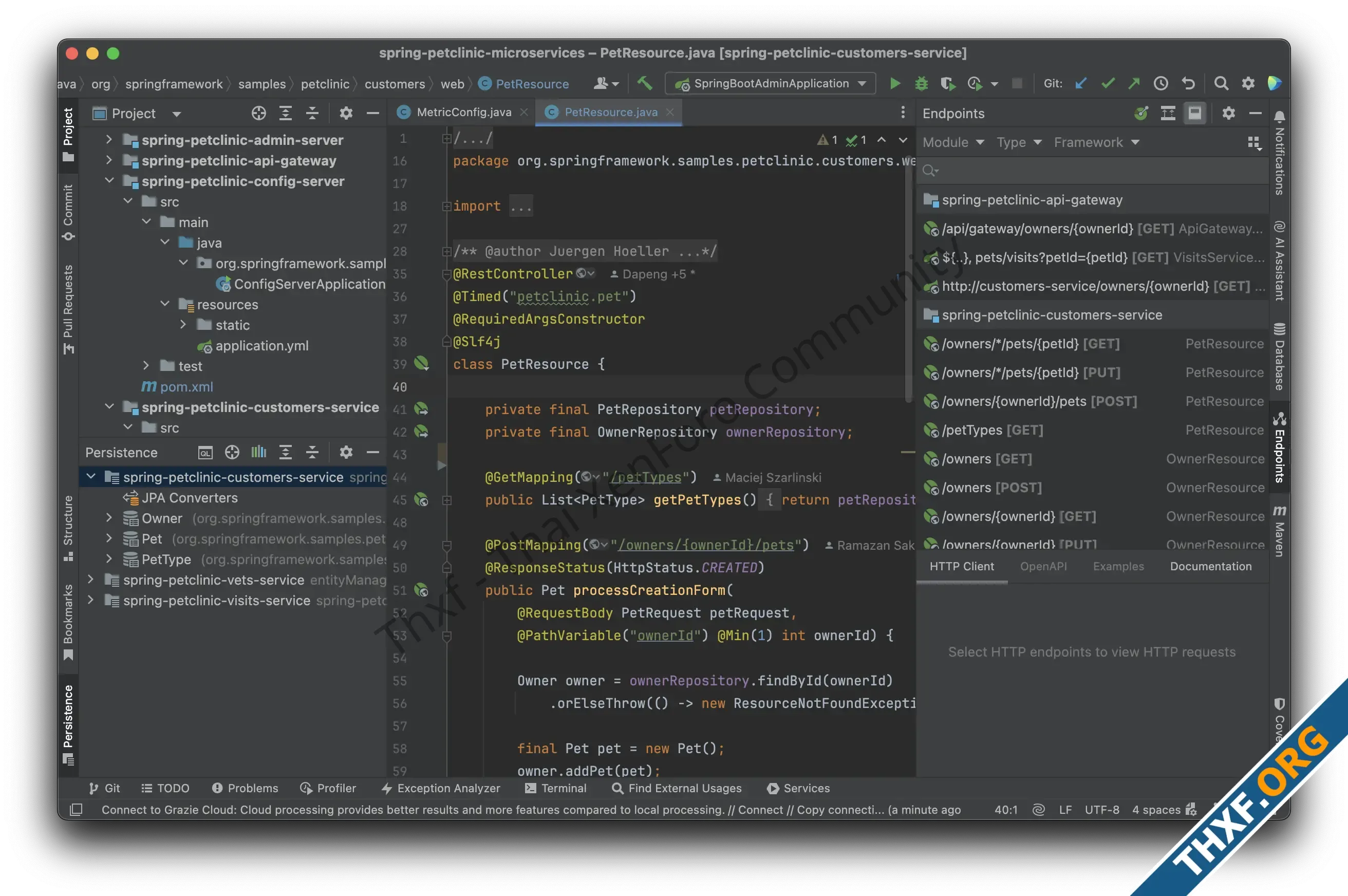Run SpringBootAdminApplication with the green play icon
The height and width of the screenshot is (896, 1348).
tap(895, 83)
